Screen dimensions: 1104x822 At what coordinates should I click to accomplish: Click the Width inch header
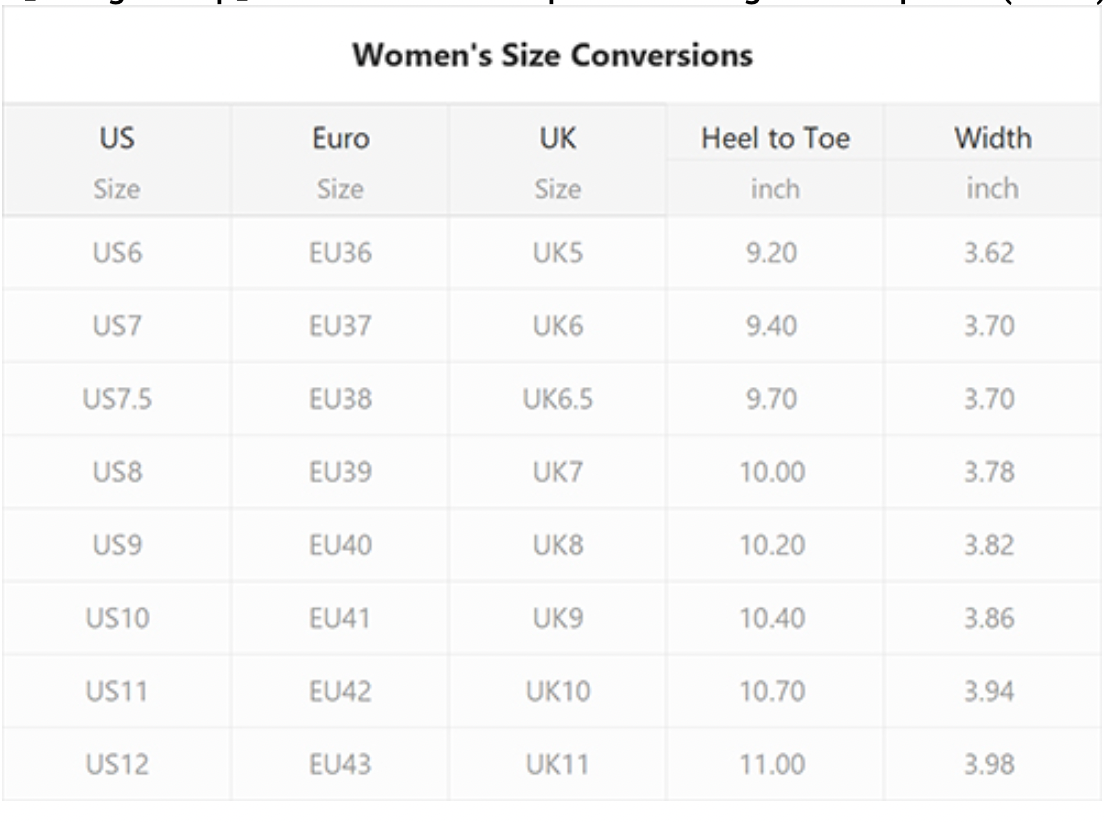(x=993, y=161)
